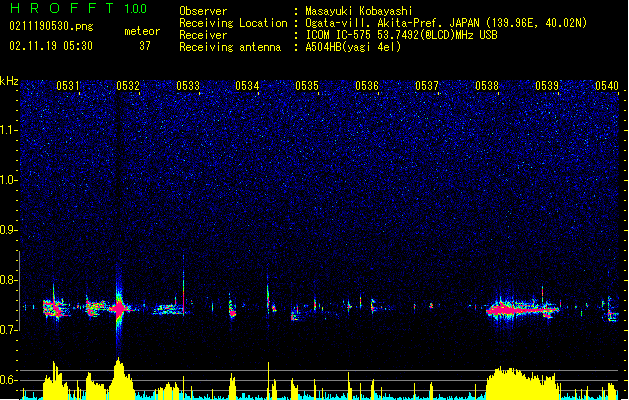Click the meteor echo burst at 0531
The width and height of the screenshot is (629, 400).
(55, 308)
